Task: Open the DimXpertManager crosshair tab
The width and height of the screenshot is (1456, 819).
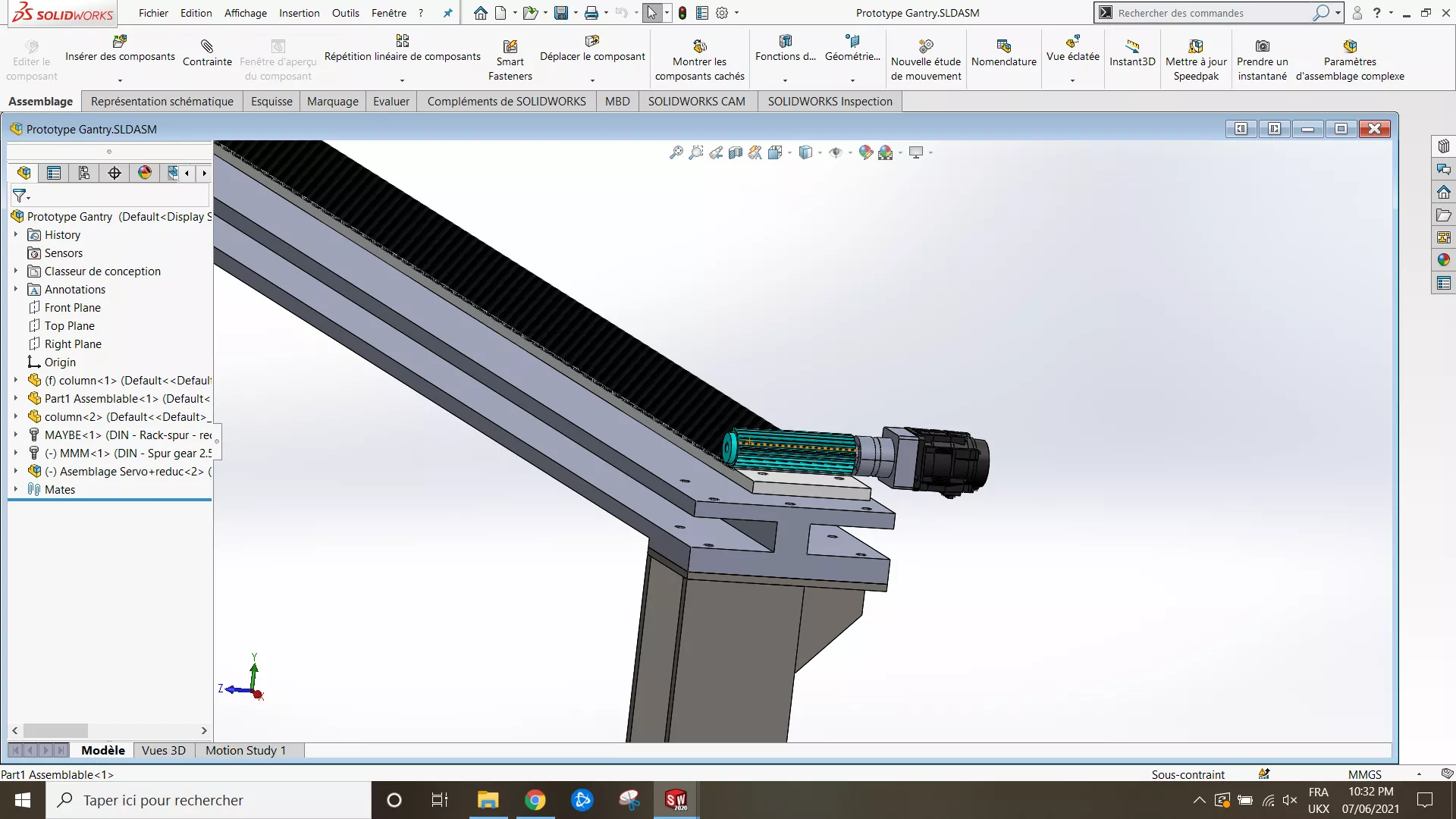Action: coord(115,174)
